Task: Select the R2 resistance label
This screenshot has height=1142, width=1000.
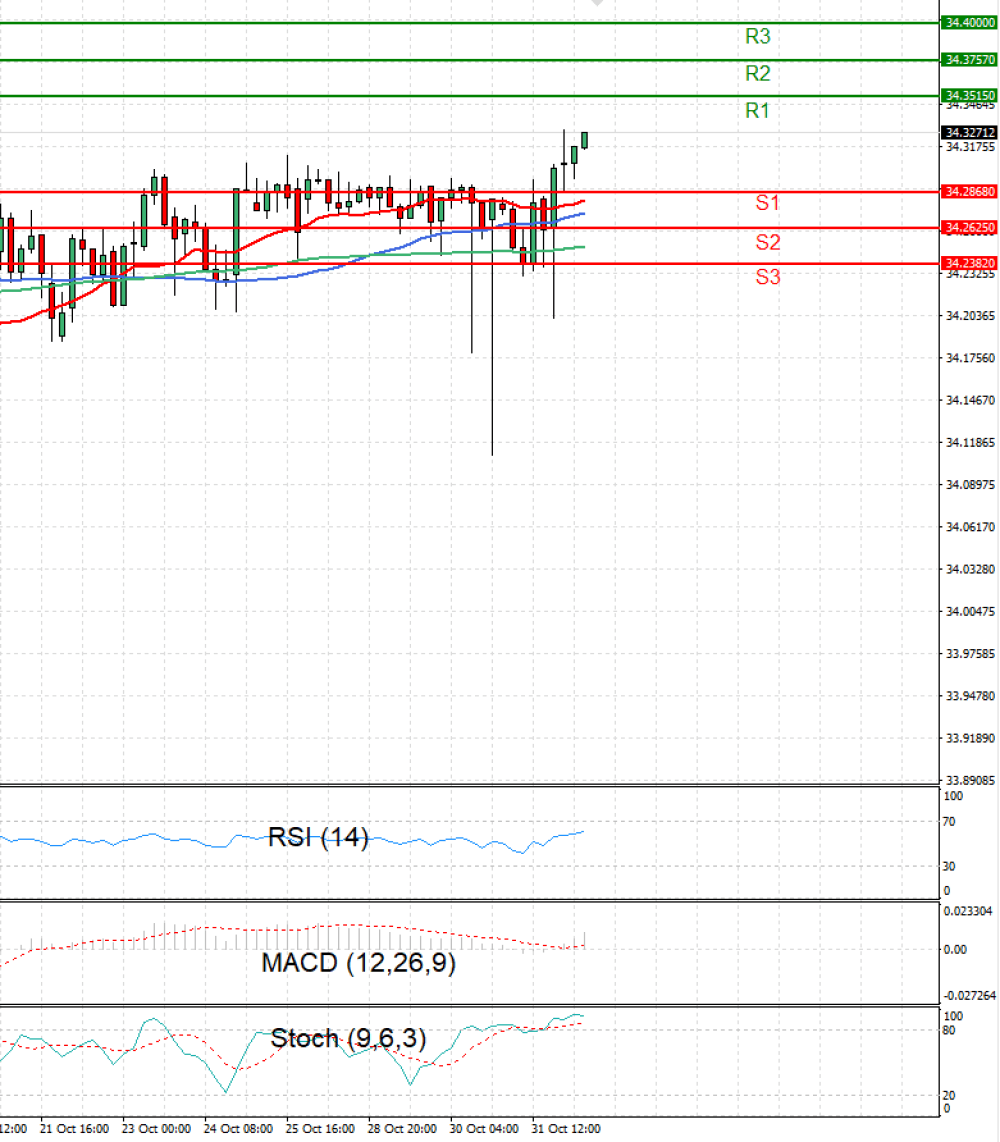Action: (757, 74)
